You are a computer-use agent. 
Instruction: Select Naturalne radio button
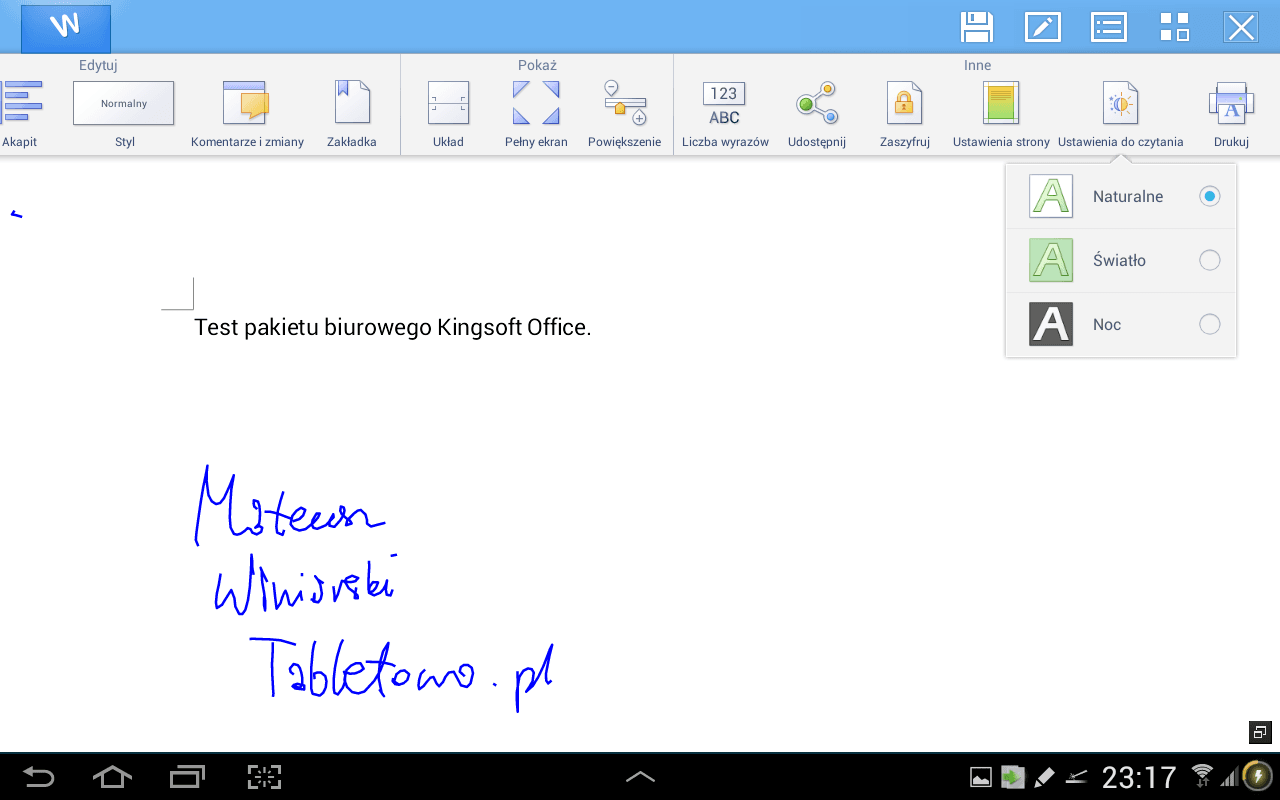[x=1210, y=196]
